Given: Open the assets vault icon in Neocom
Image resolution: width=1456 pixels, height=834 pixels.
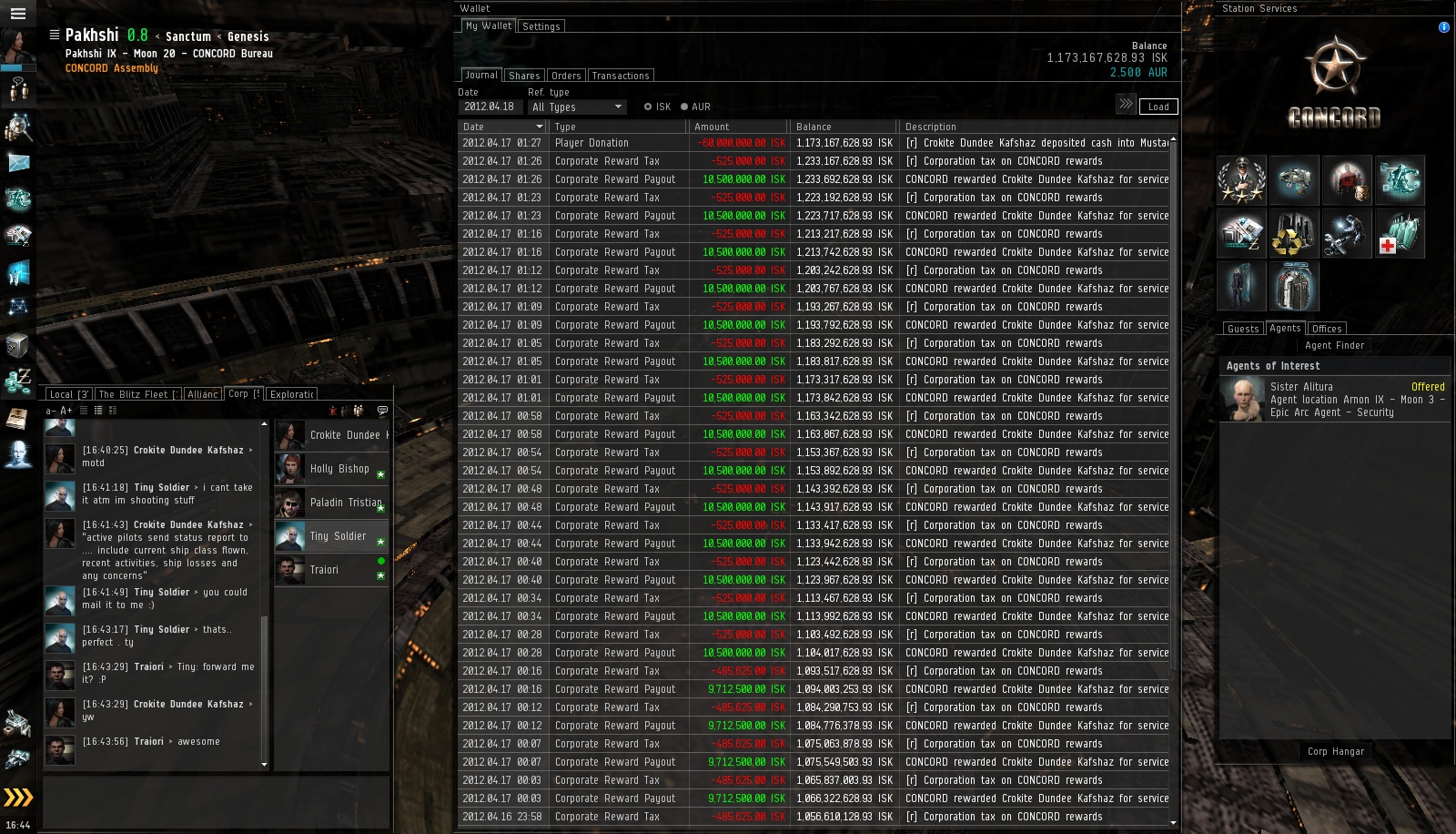Looking at the screenshot, I should coord(17,345).
